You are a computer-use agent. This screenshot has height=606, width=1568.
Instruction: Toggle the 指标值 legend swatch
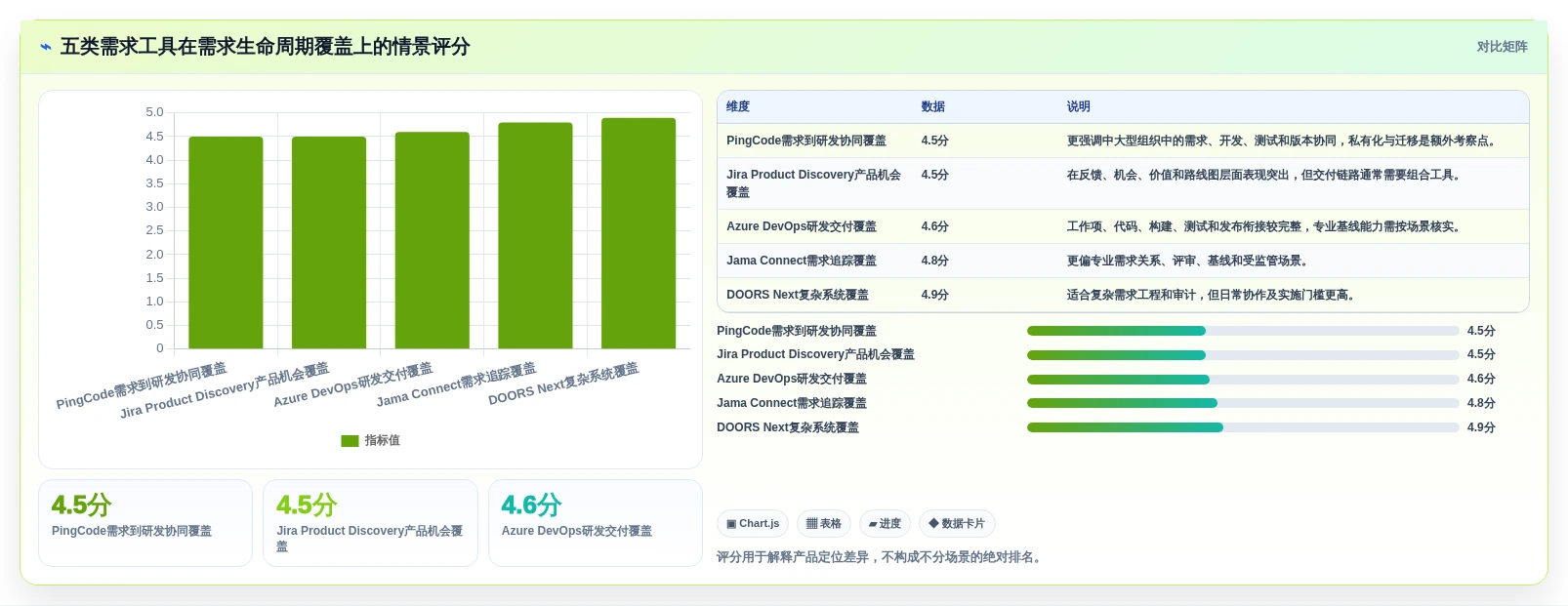tap(350, 441)
